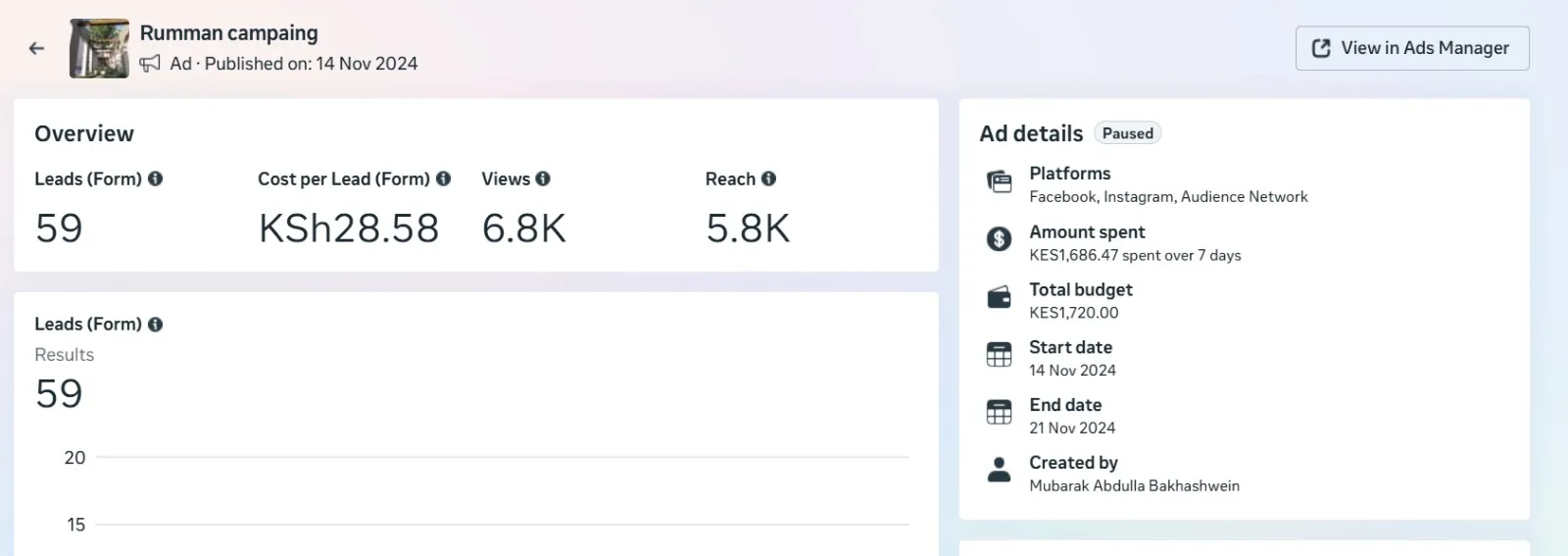Open the Rumman campaing ad thumbnail
Image resolution: width=1568 pixels, height=556 pixels.
click(x=99, y=48)
